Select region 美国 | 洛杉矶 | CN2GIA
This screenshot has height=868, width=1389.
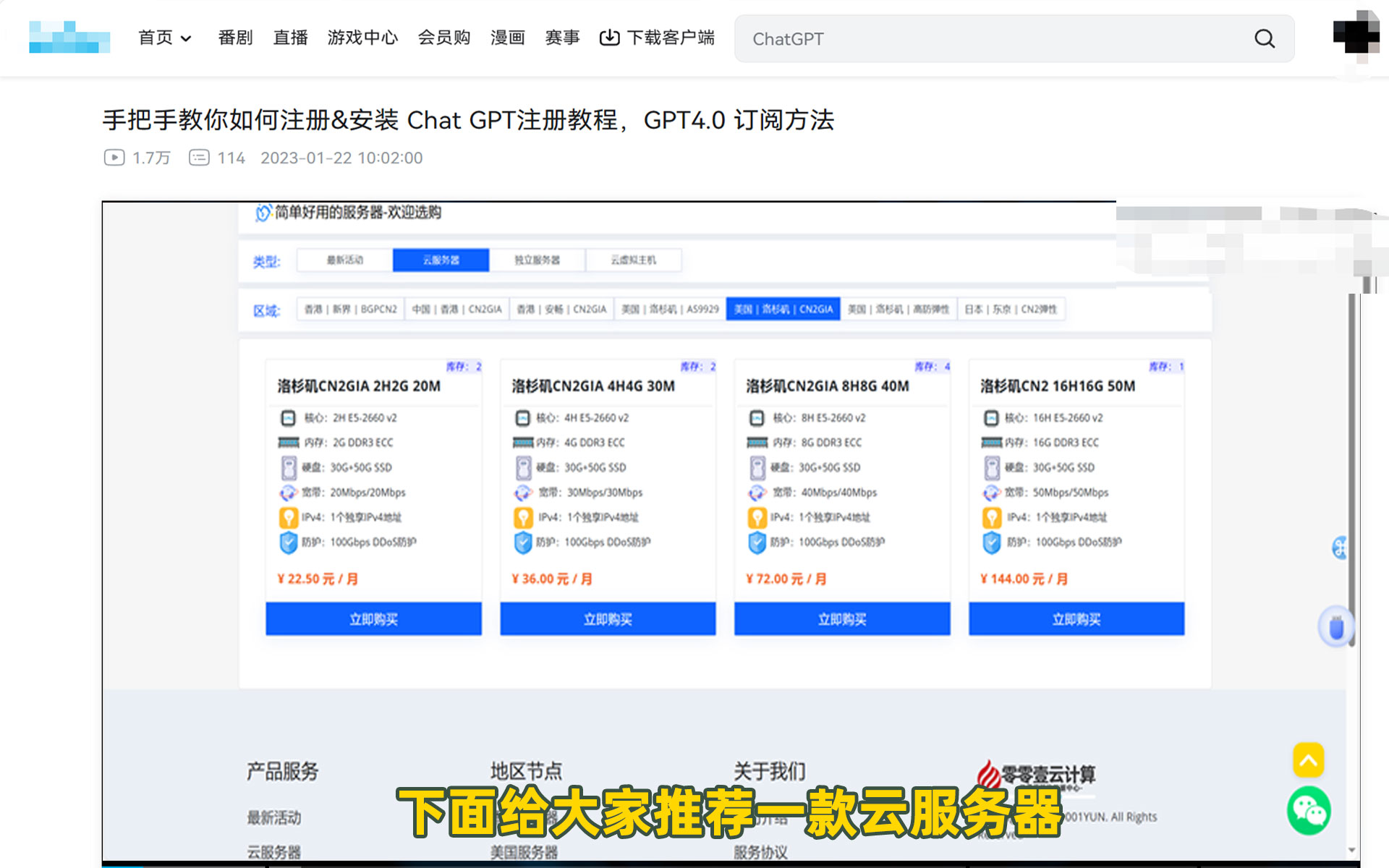point(783,309)
